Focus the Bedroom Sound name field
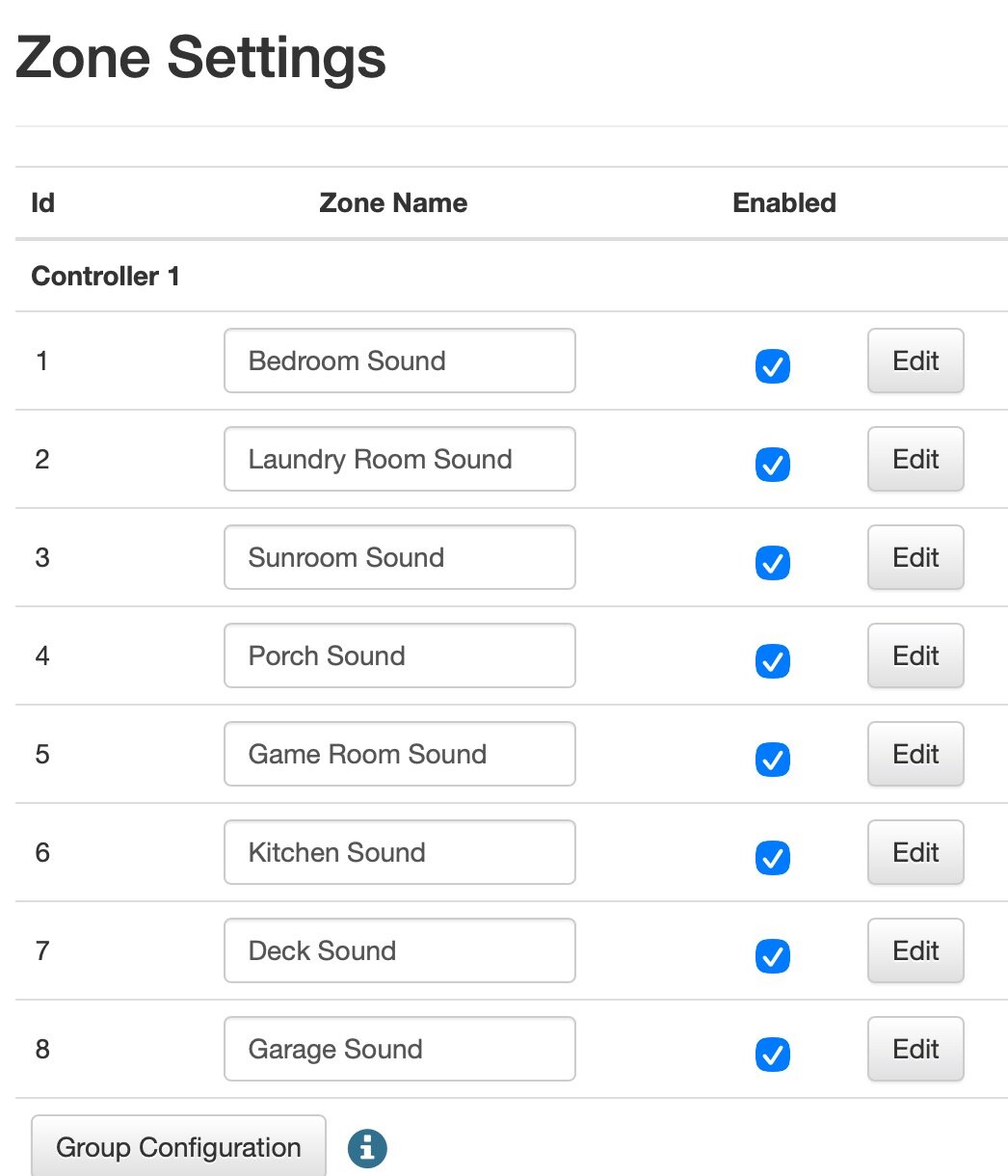The image size is (1008, 1176). (x=399, y=361)
